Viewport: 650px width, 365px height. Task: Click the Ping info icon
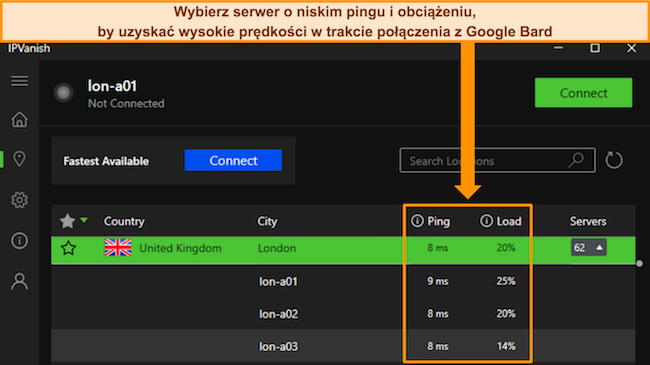click(x=417, y=221)
